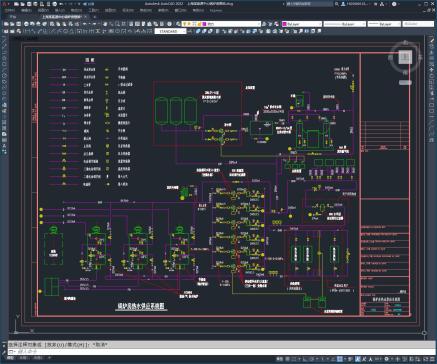Switch to the first paper layout tab

pyautogui.click(x=23, y=358)
